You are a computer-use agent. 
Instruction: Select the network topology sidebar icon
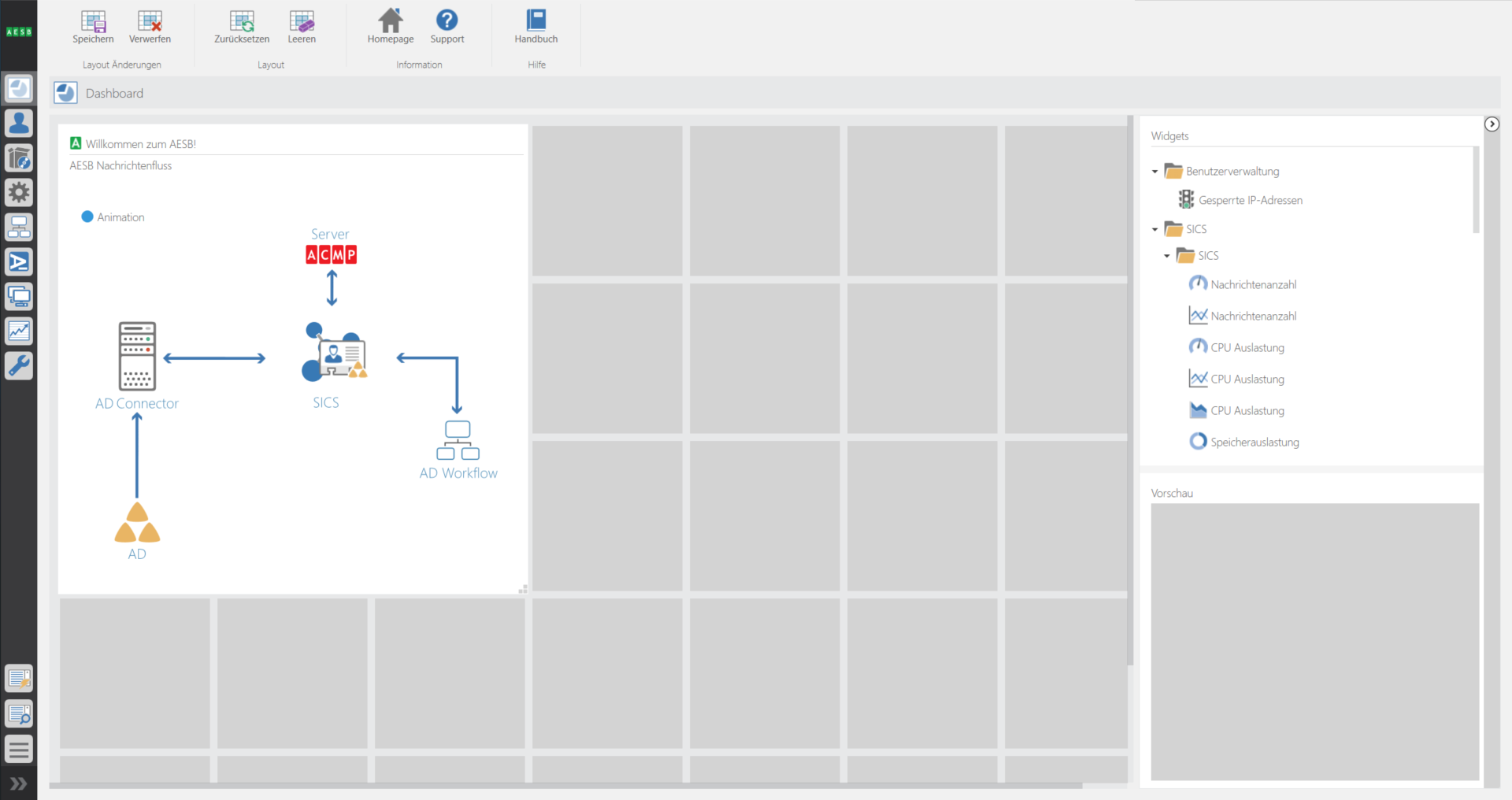(20, 227)
